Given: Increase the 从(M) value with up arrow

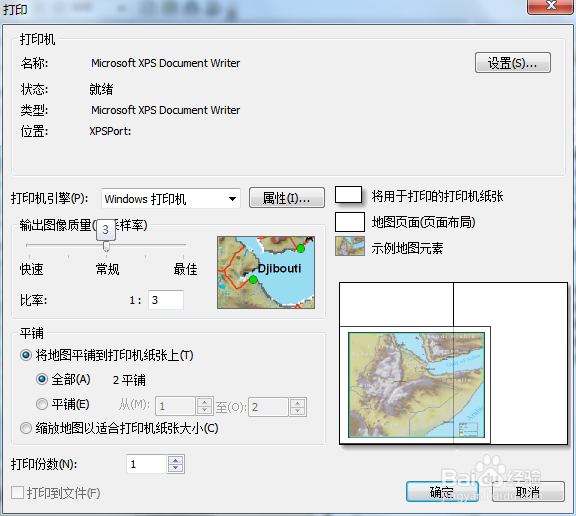Looking at the screenshot, I should pos(204,402).
